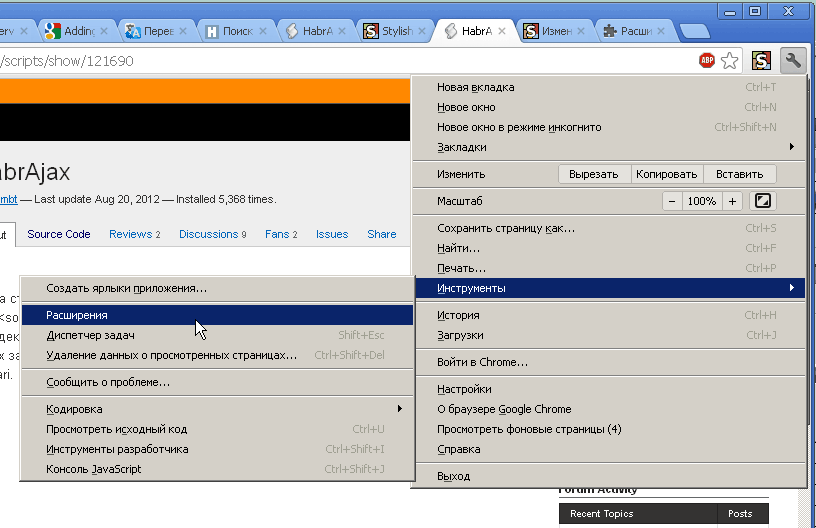This screenshot has height=528, width=816.
Task: Toggle fullscreen mode icon next to zoom
Action: click(x=762, y=201)
